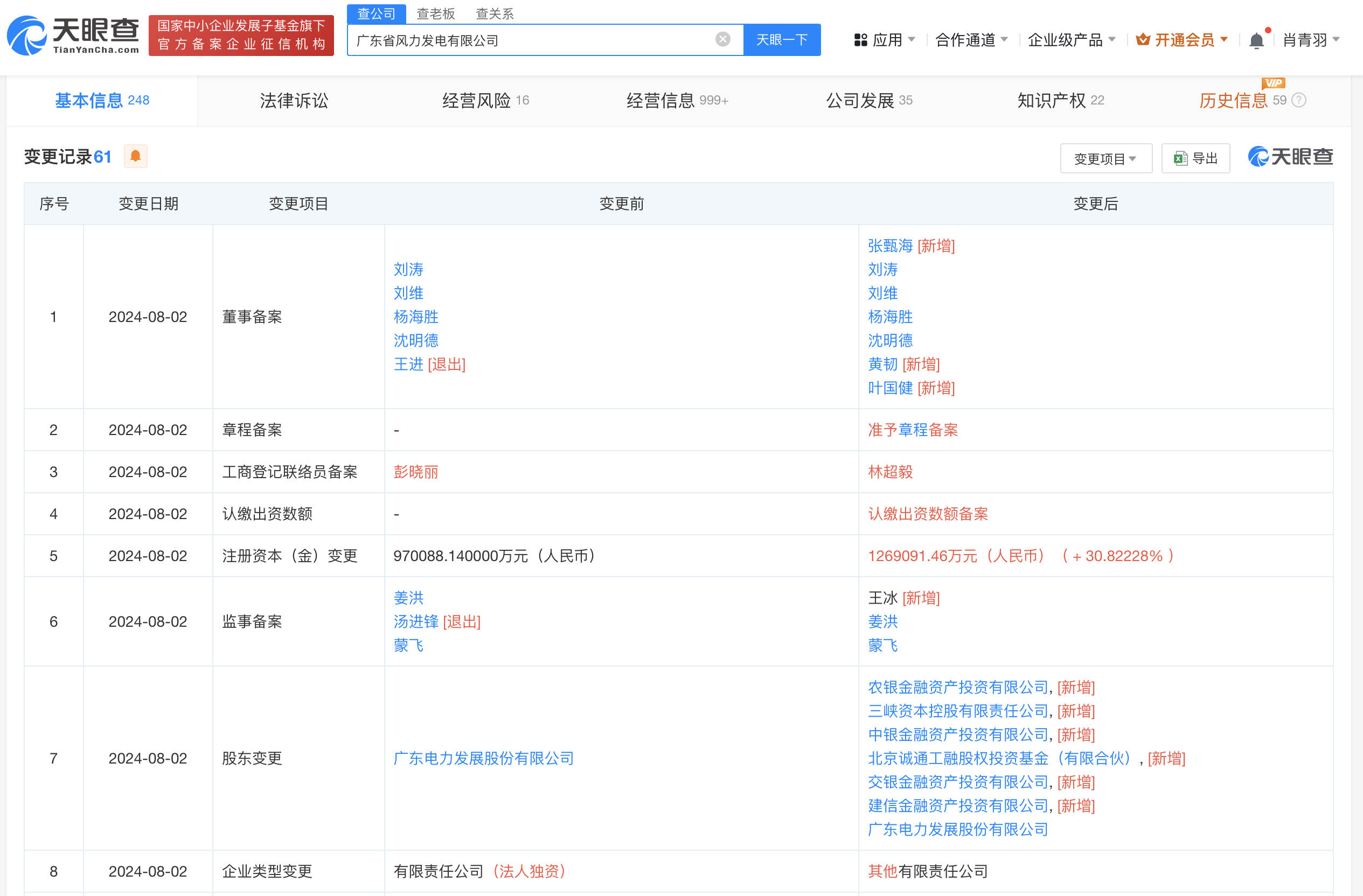Click the 应用 grid icon
Image resolution: width=1363 pixels, height=896 pixels.
point(860,40)
